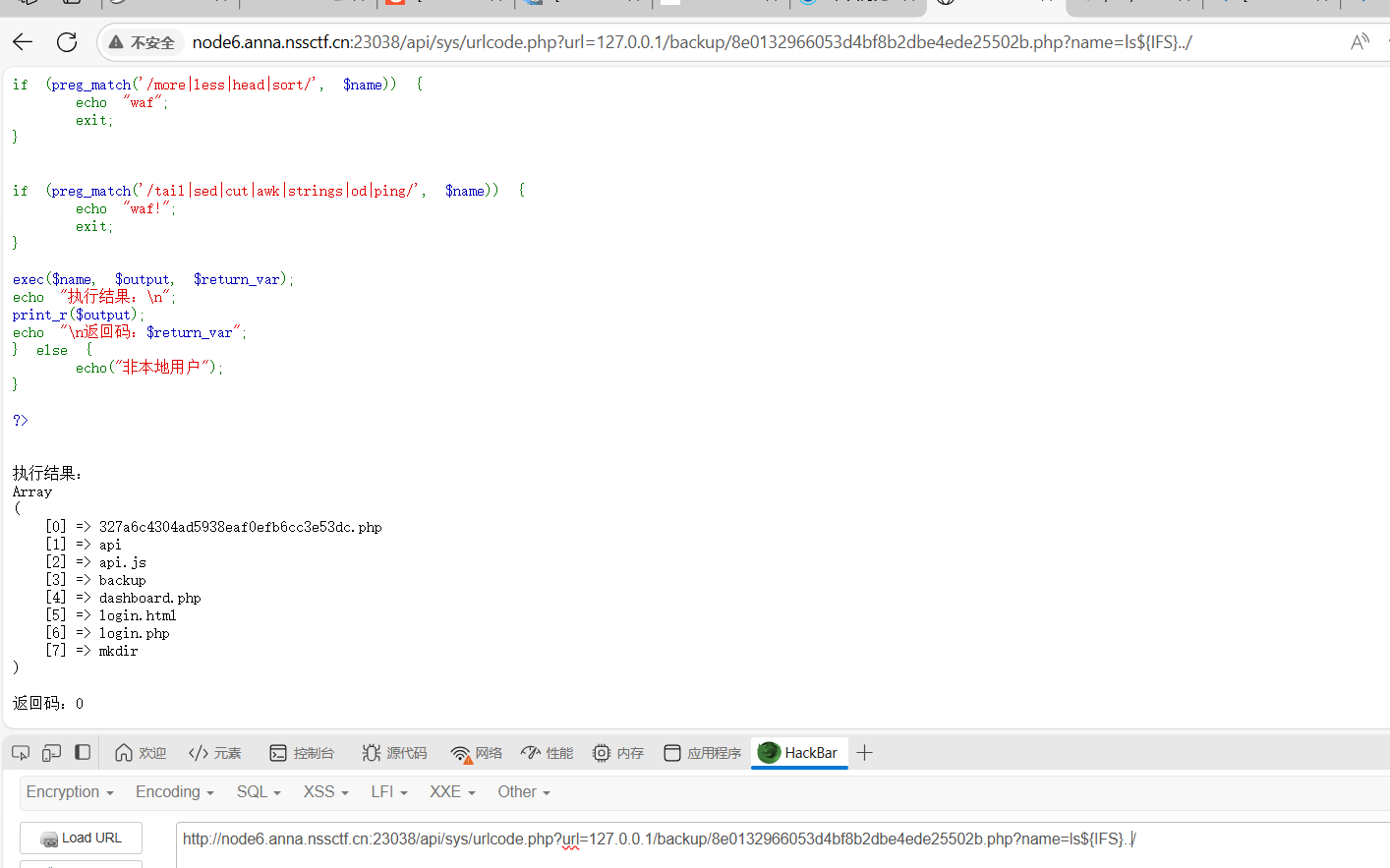Click the login.php entry in output

tap(134, 633)
